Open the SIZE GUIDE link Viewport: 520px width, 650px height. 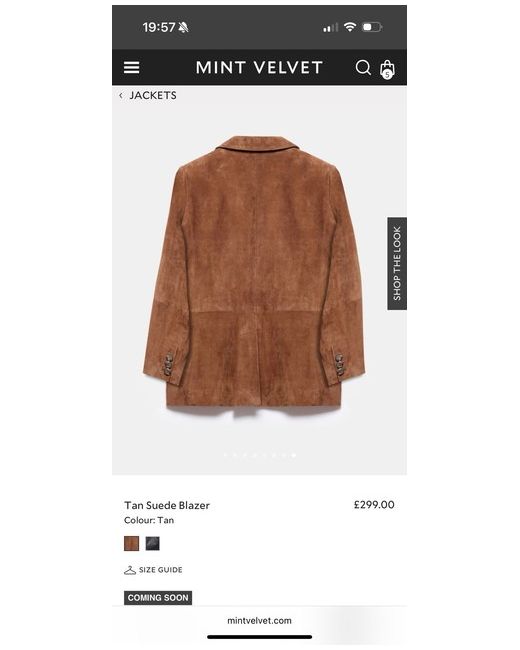pyautogui.click(x=160, y=570)
